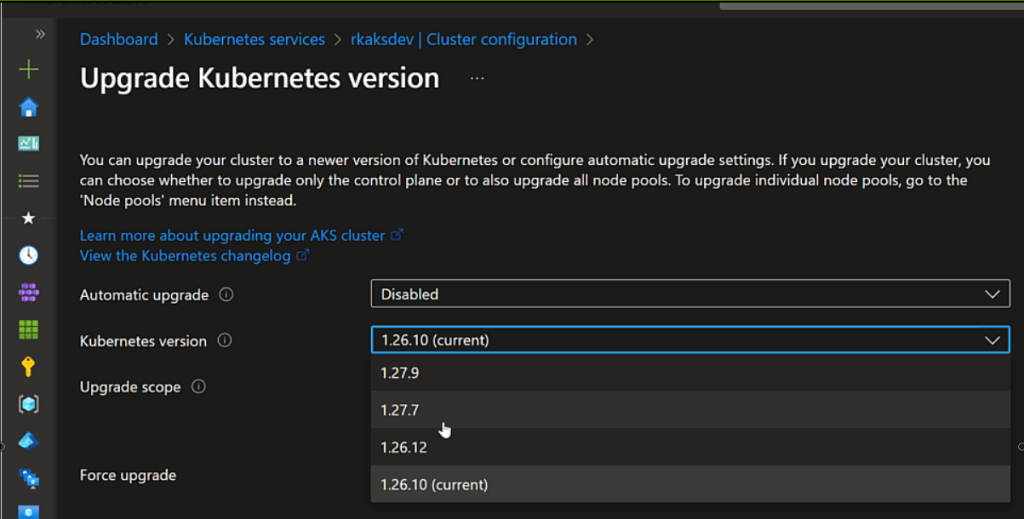Open the Dashboard chart icon in sidebar
This screenshot has height=519, width=1024.
[29, 144]
